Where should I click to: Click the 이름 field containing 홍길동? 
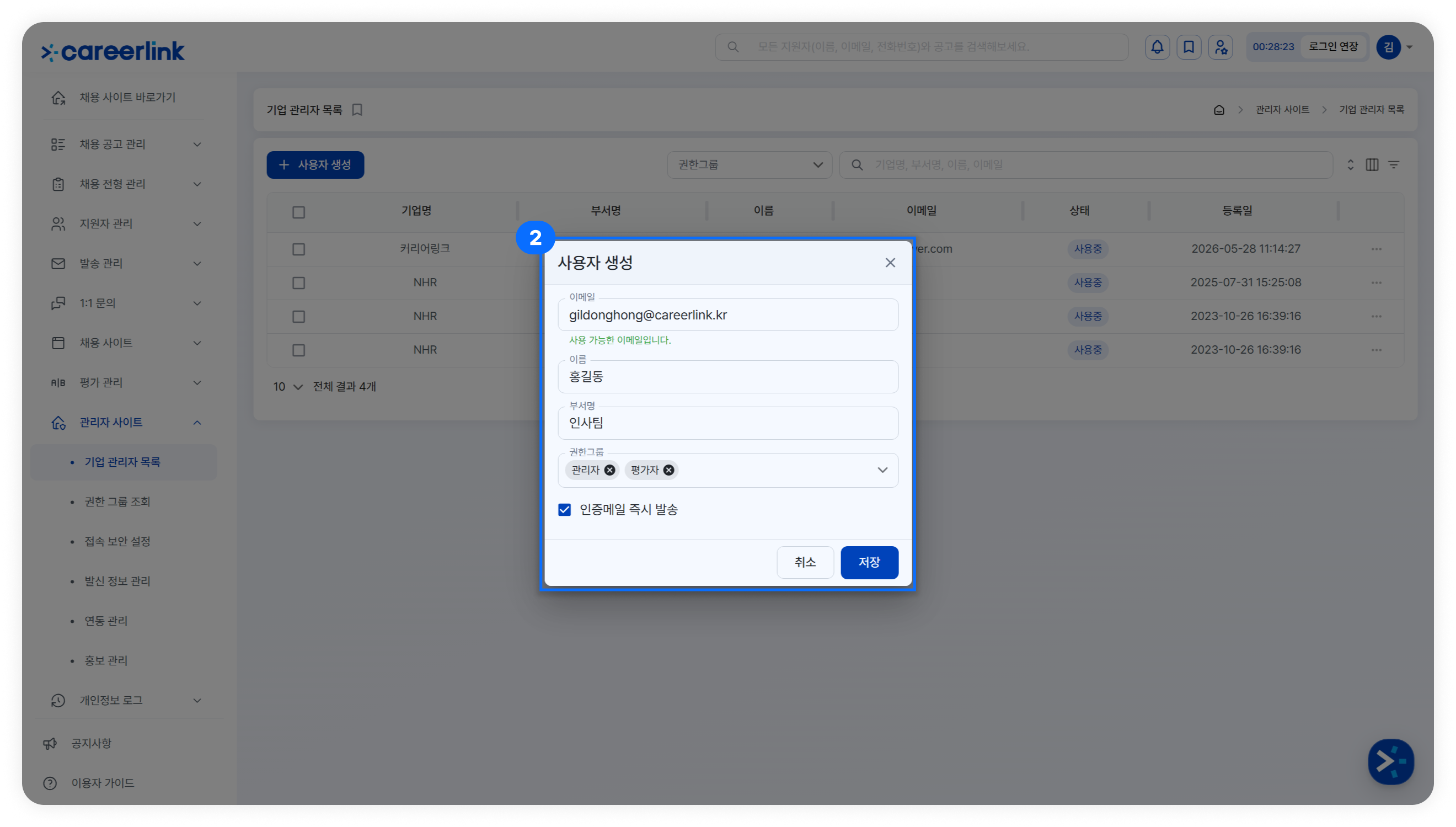(x=727, y=377)
